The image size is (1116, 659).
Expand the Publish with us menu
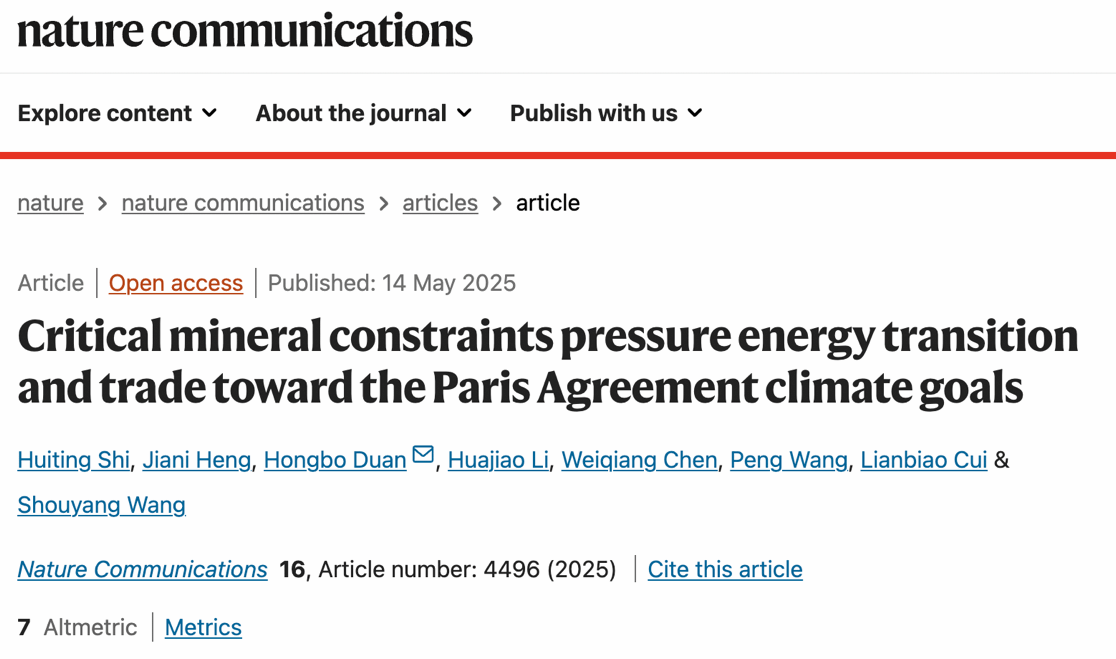(x=606, y=113)
